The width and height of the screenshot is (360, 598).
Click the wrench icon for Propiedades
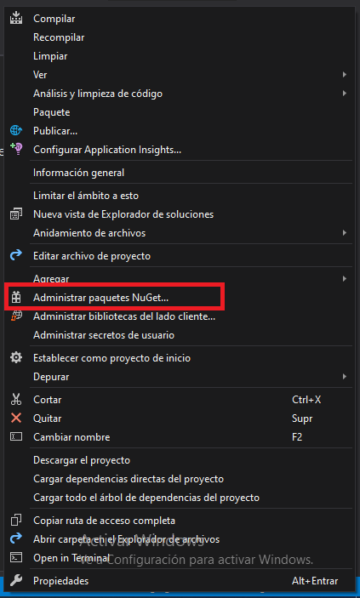point(16,580)
